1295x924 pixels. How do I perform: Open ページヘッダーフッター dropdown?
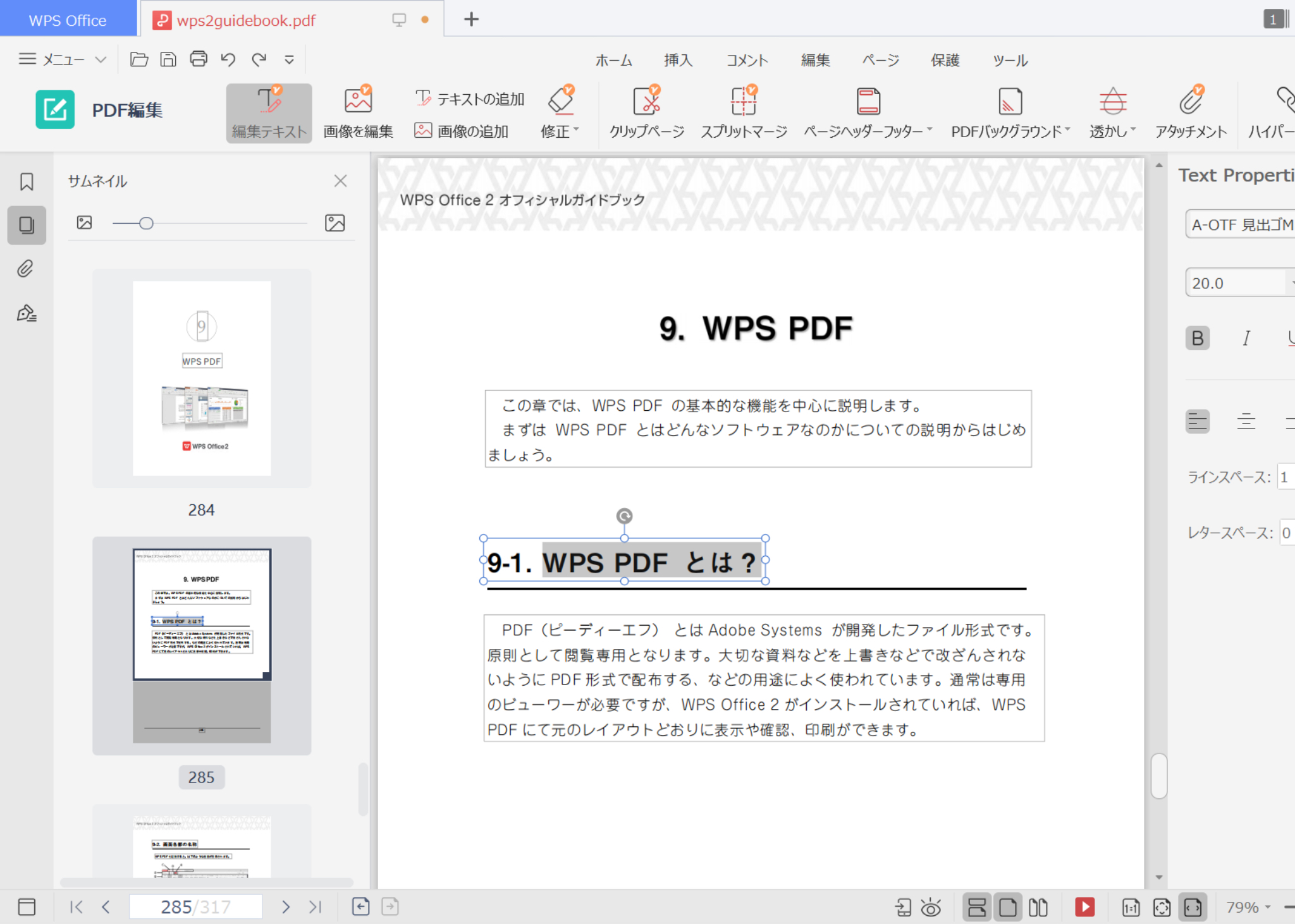(868, 113)
